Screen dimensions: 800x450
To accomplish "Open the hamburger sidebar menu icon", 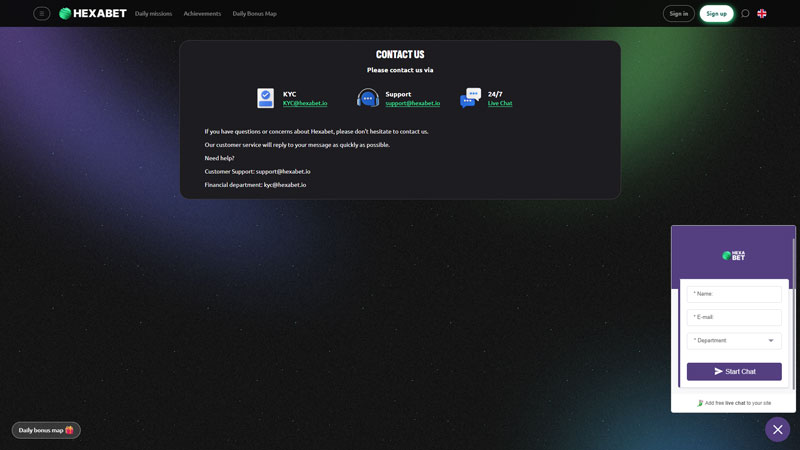I will coord(42,14).
